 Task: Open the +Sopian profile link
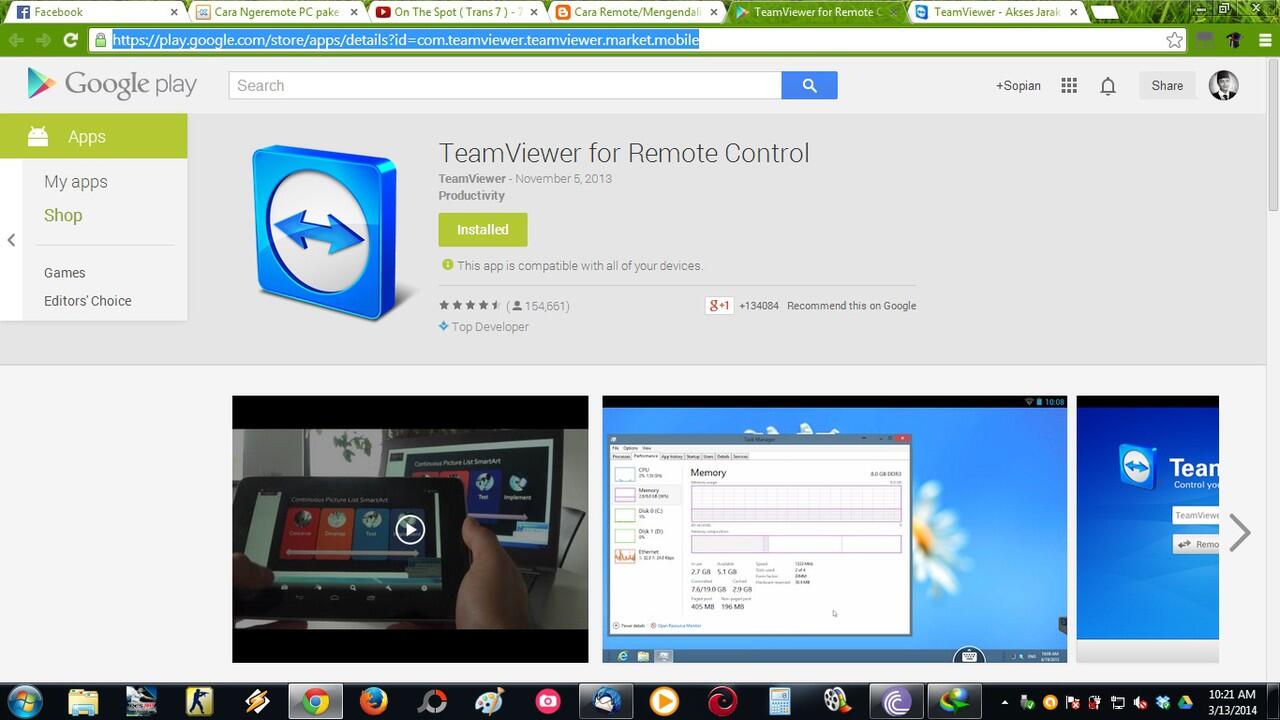[1018, 86]
